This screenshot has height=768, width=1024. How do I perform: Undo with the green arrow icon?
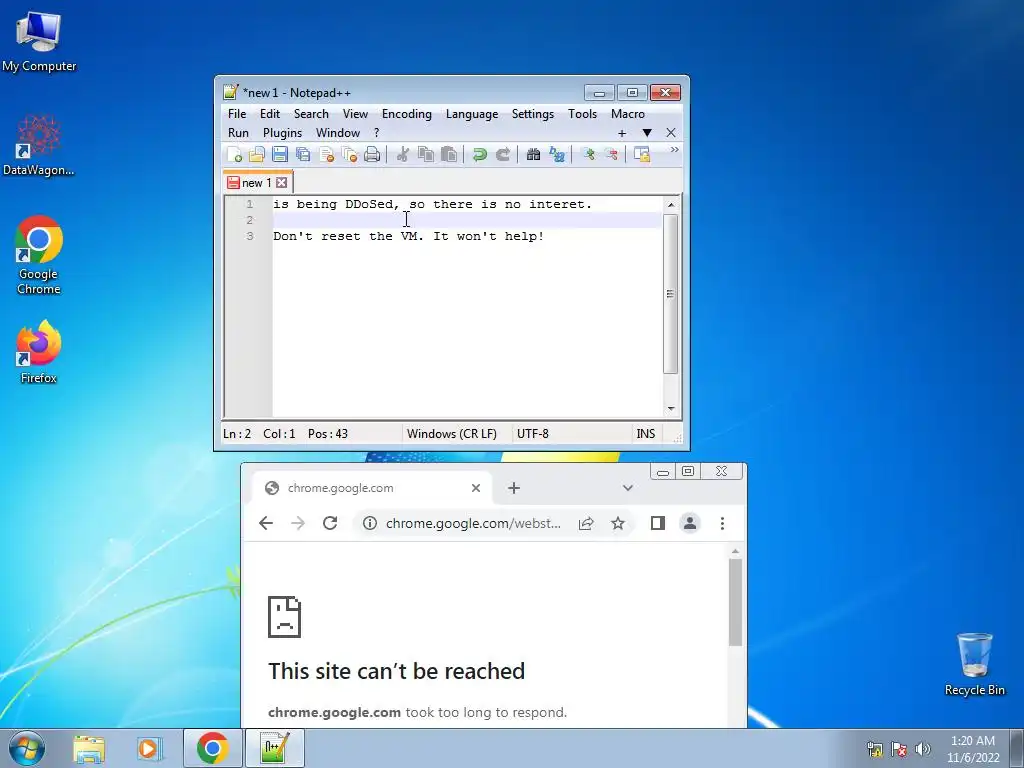[x=479, y=154]
